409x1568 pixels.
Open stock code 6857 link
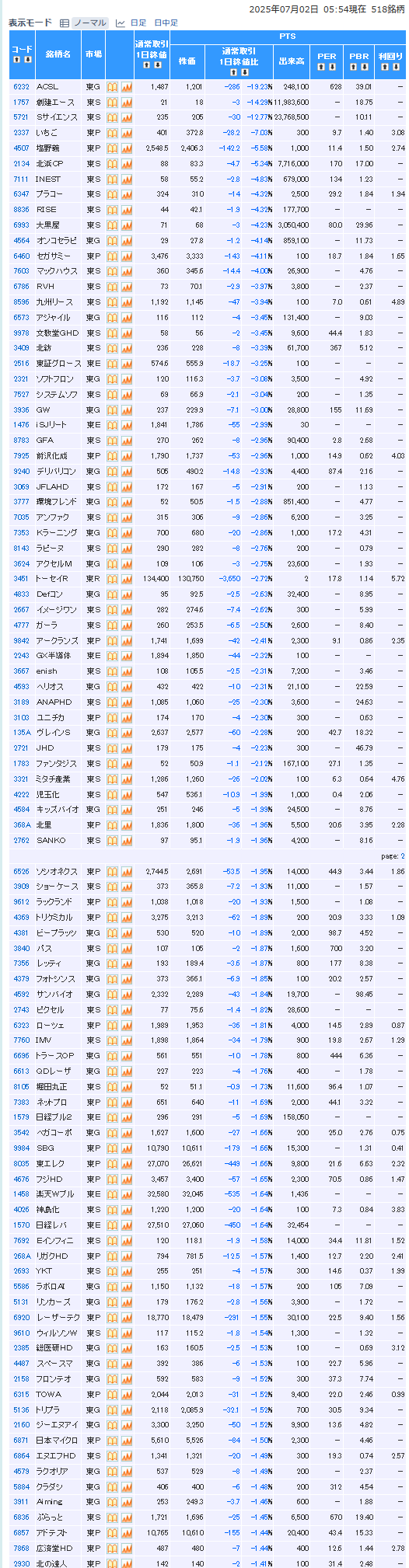click(x=21, y=1533)
